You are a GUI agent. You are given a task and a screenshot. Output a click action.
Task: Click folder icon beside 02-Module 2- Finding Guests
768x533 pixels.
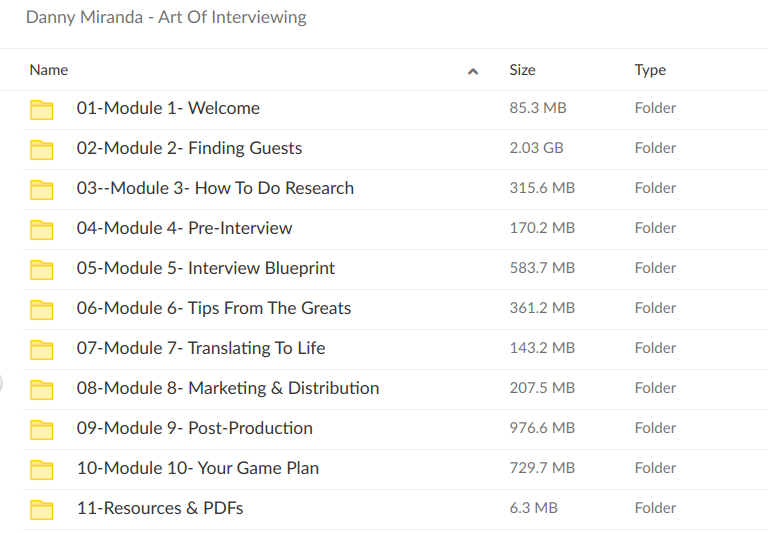point(41,149)
